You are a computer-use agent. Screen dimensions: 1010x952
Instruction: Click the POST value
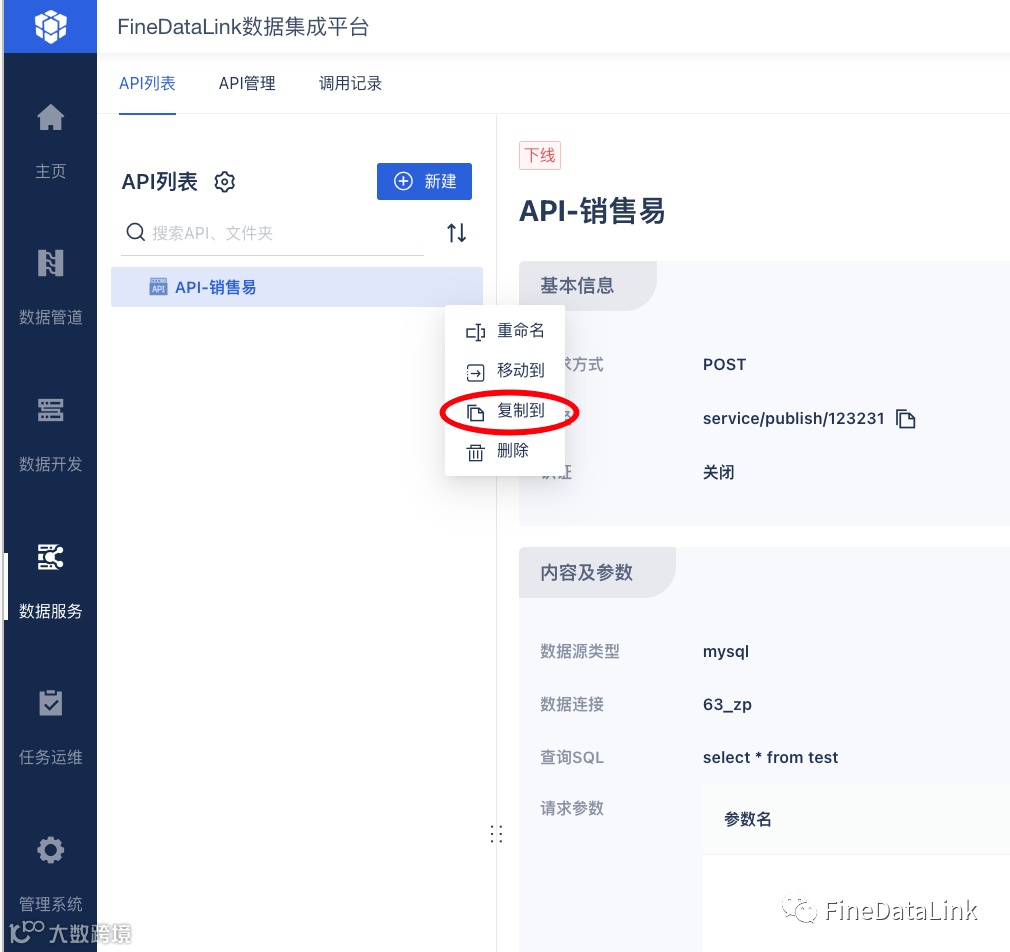click(725, 365)
